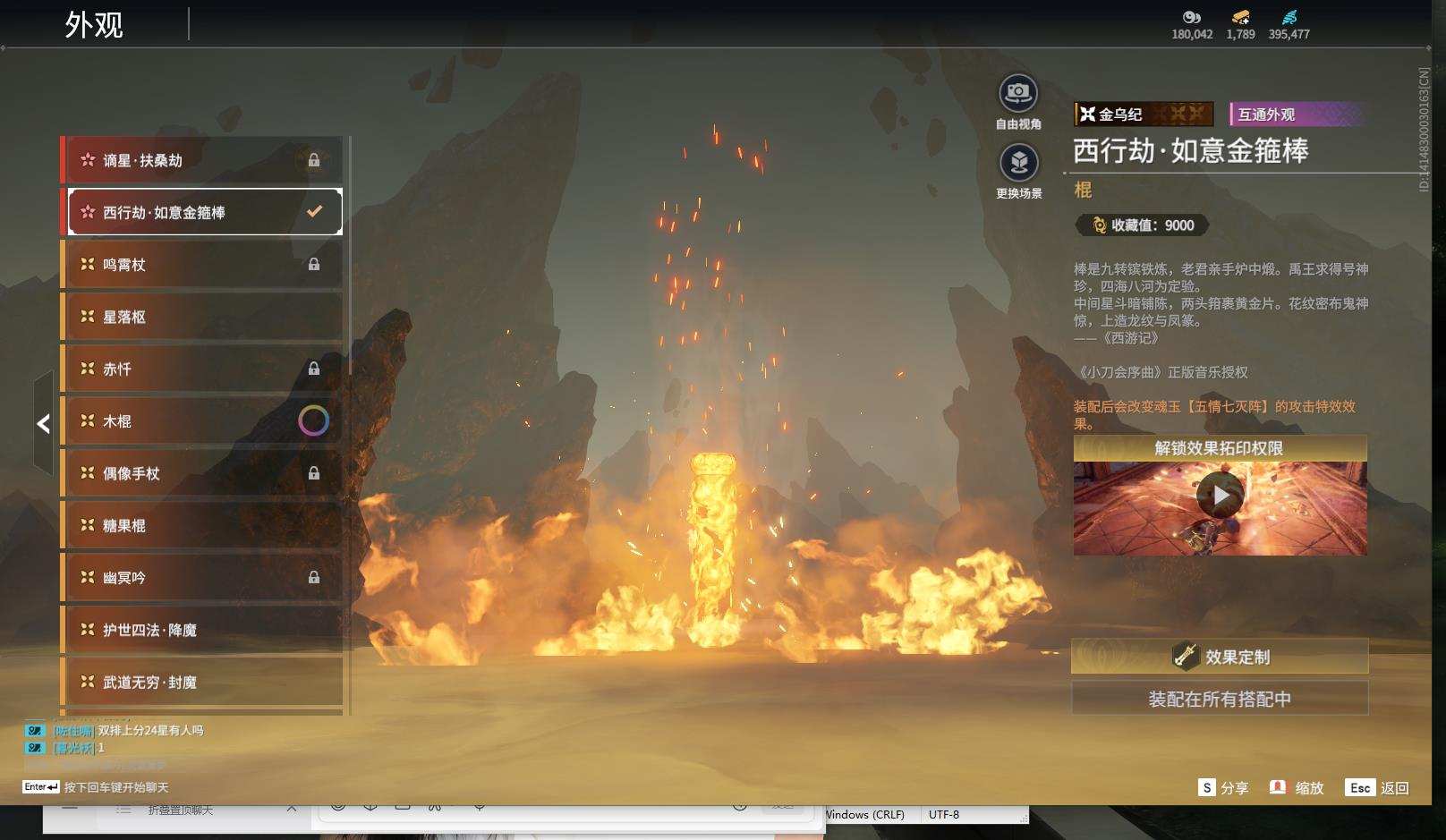This screenshot has width=1446, height=840.
Task: Click the rarity icon beside 星落枢
Action: pyautogui.click(x=88, y=317)
